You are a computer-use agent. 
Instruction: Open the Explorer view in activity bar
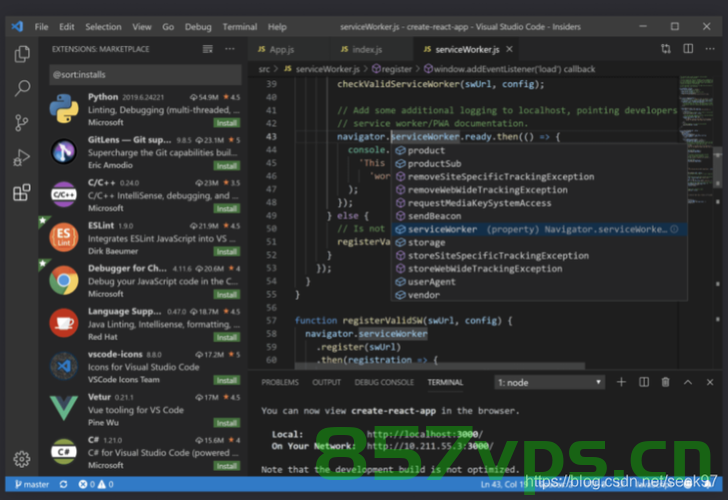[x=22, y=54]
